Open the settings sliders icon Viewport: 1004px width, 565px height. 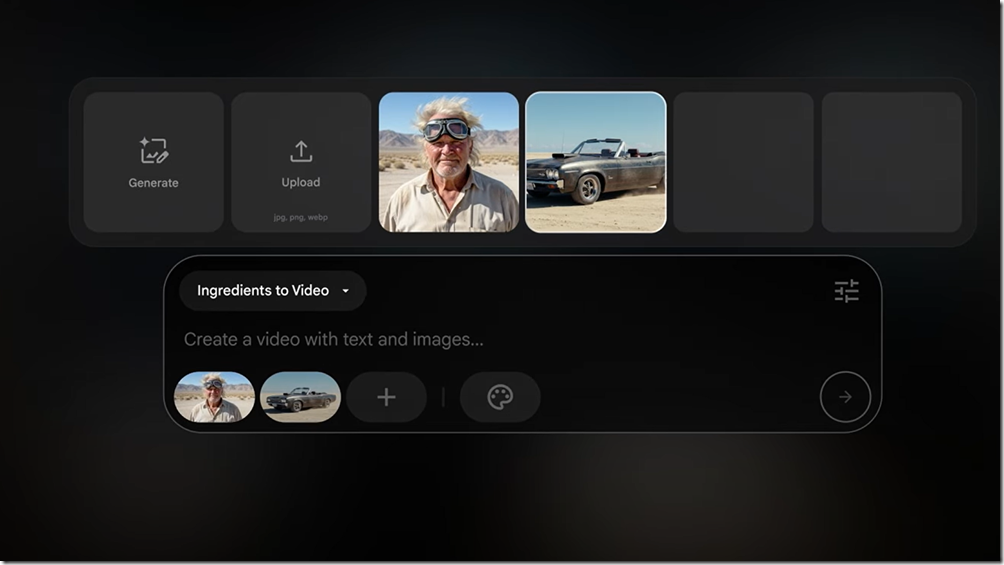[846, 291]
